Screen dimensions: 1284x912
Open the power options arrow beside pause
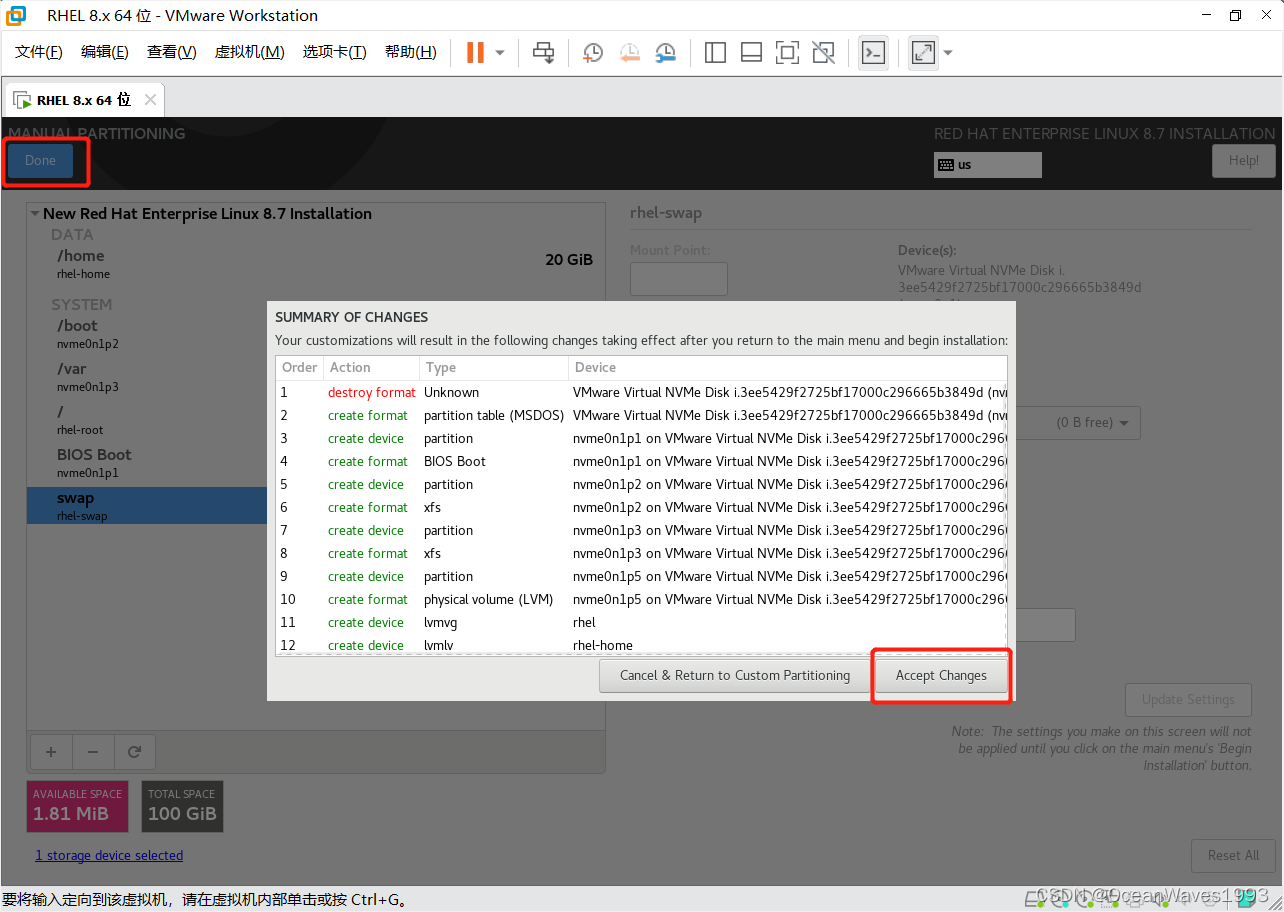(x=500, y=52)
